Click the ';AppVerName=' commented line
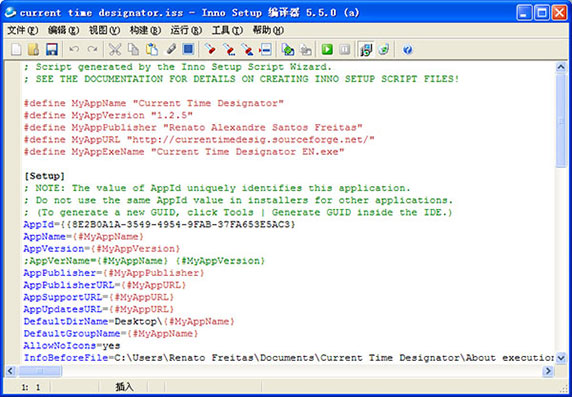Viewport: 572px width, 397px height. (144, 261)
